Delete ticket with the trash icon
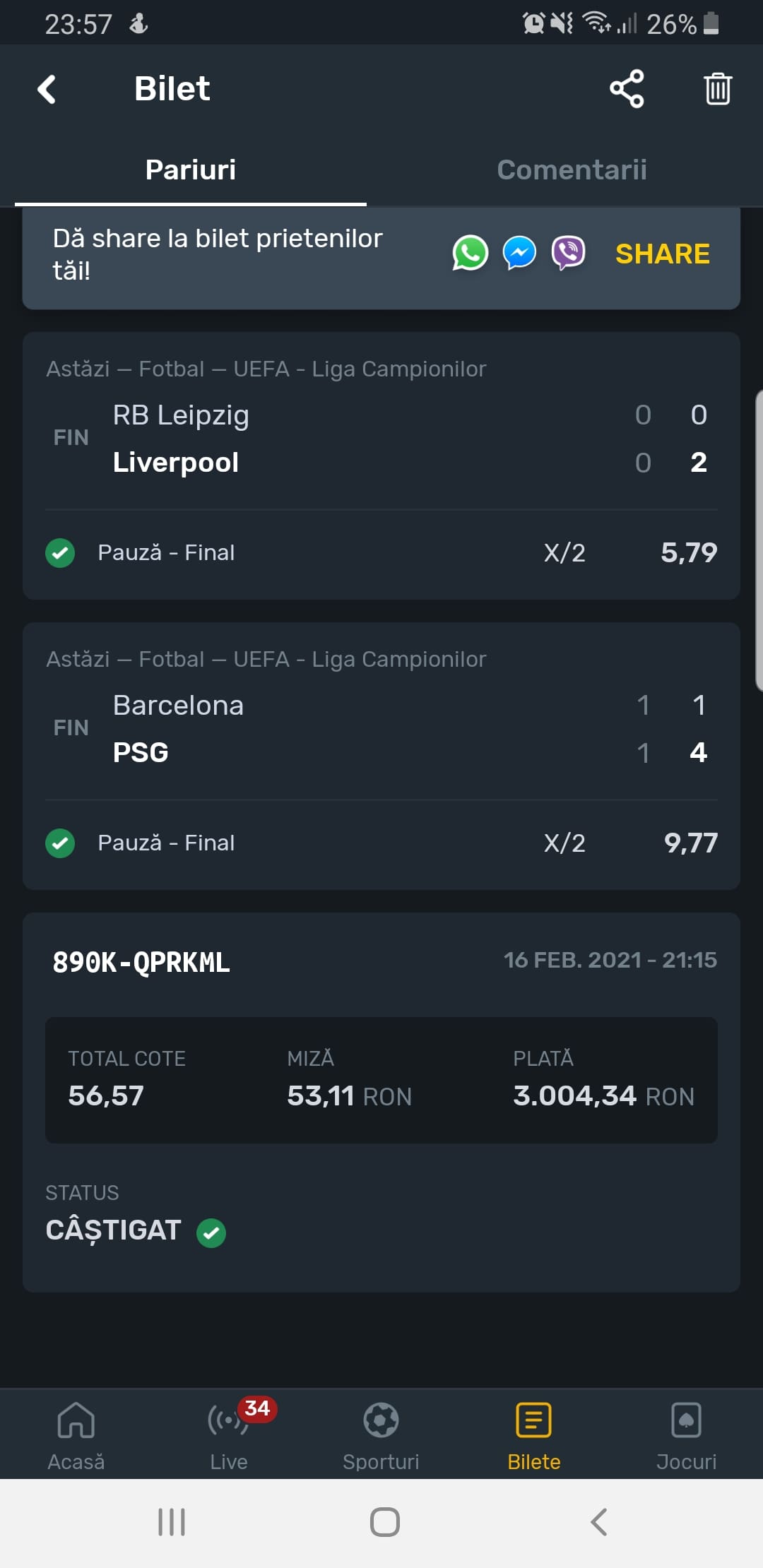 coord(718,89)
